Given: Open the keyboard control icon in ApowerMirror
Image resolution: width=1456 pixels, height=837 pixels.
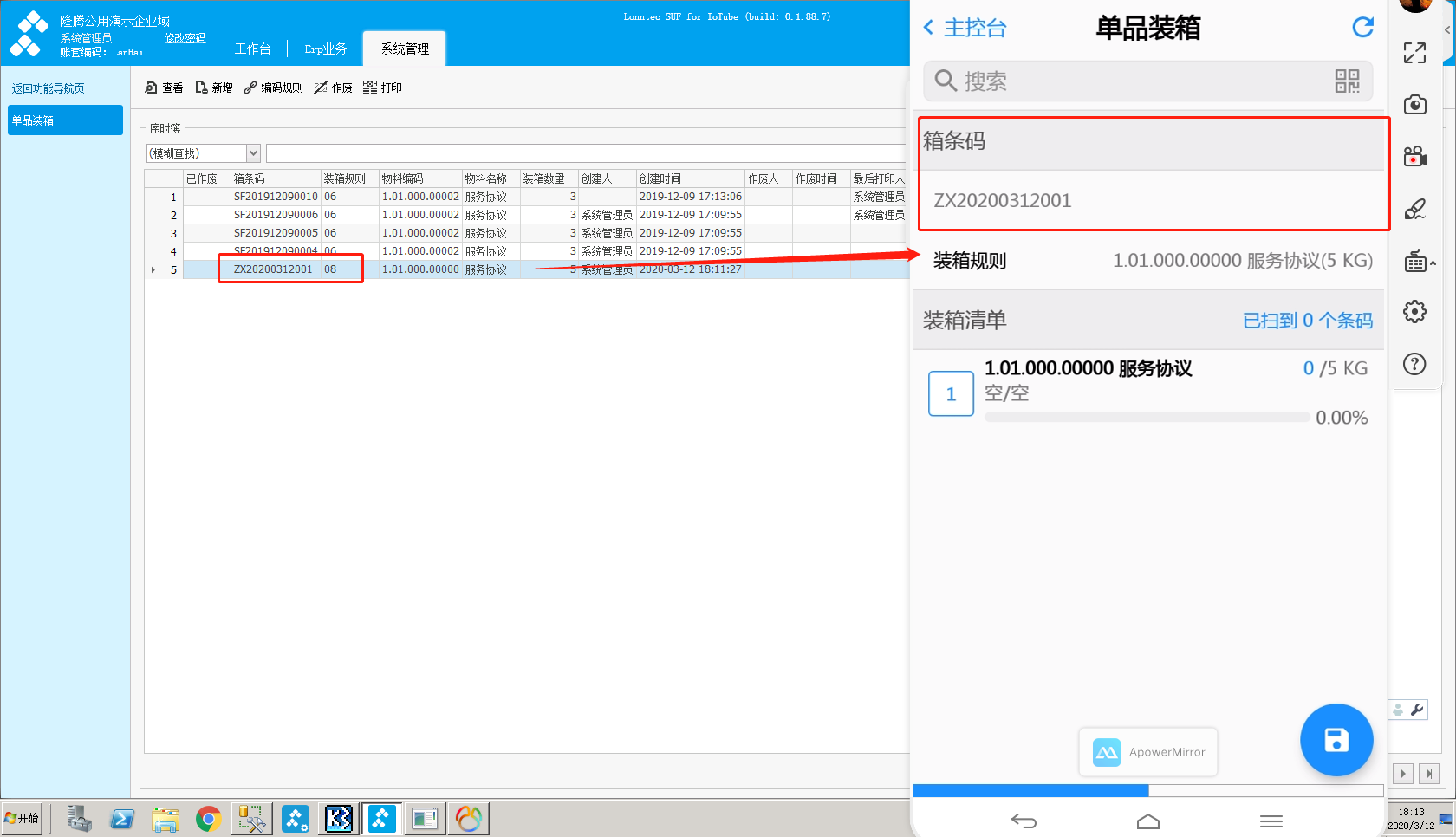Looking at the screenshot, I should 1416,261.
